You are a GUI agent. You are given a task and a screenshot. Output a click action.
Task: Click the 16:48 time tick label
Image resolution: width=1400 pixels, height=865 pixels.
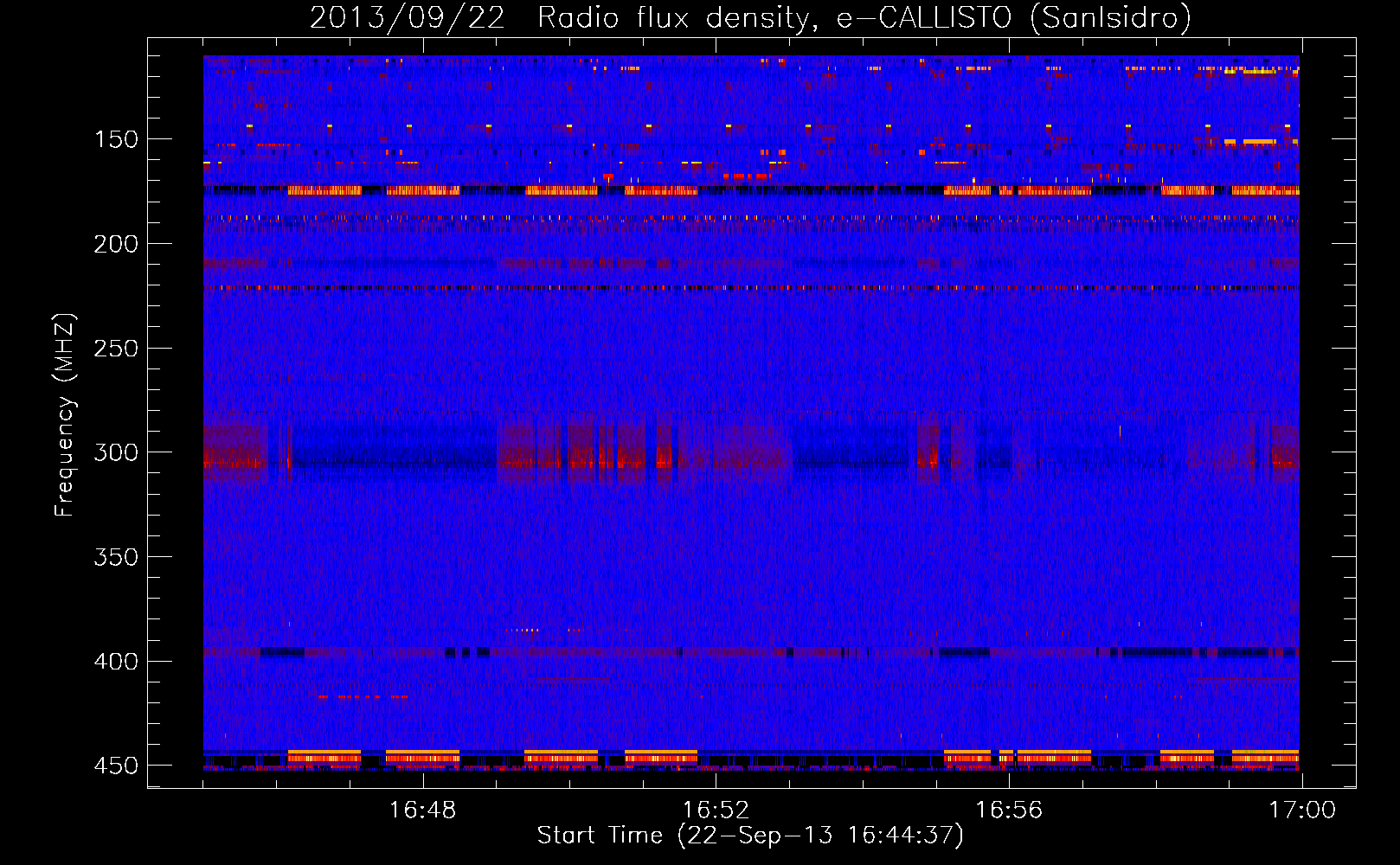click(x=422, y=811)
